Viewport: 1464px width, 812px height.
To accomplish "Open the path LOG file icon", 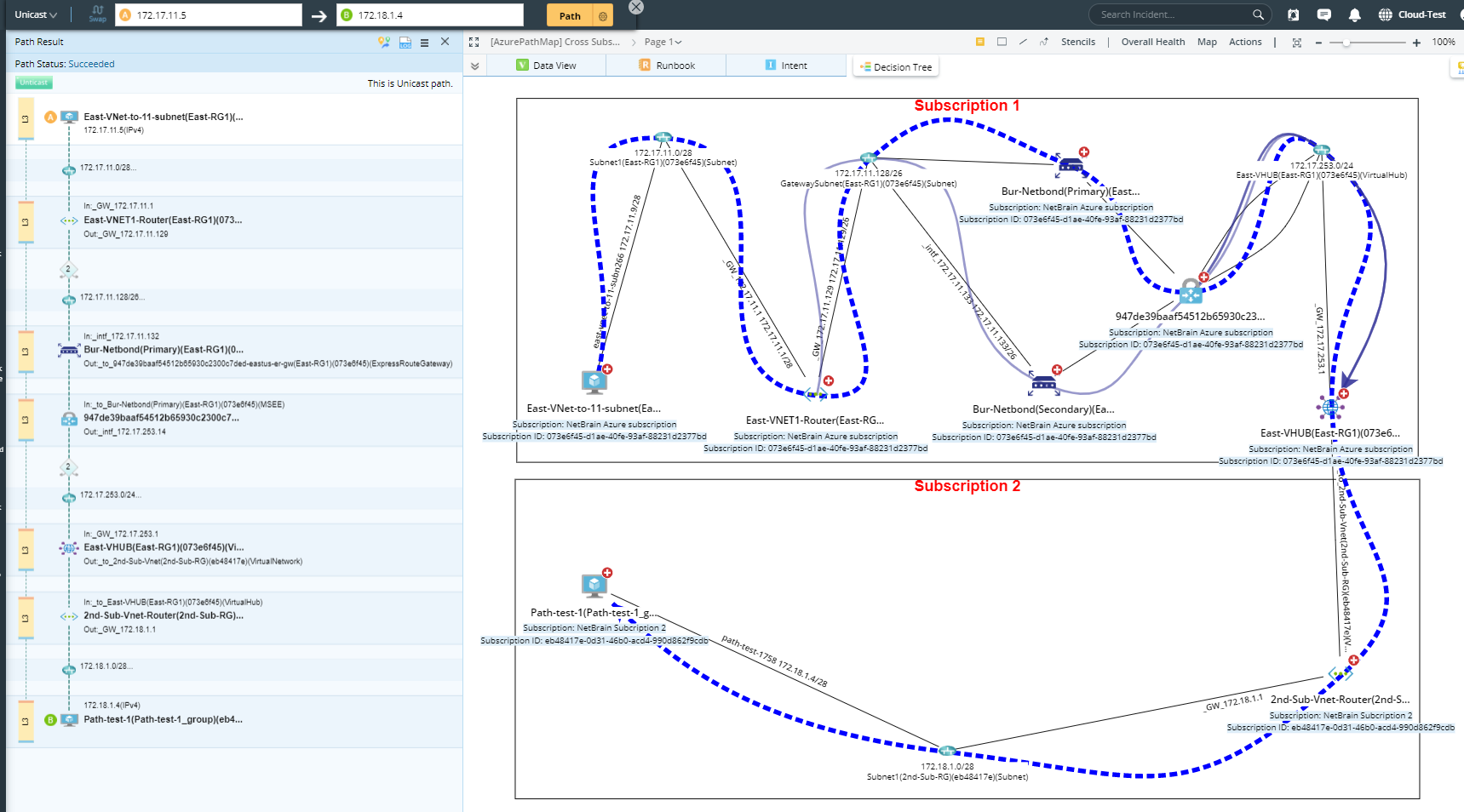I will (405, 42).
